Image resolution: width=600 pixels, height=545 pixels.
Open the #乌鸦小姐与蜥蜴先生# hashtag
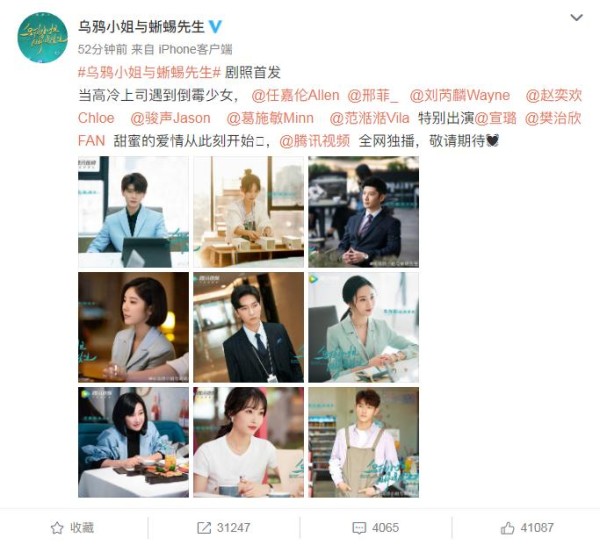(x=150, y=72)
